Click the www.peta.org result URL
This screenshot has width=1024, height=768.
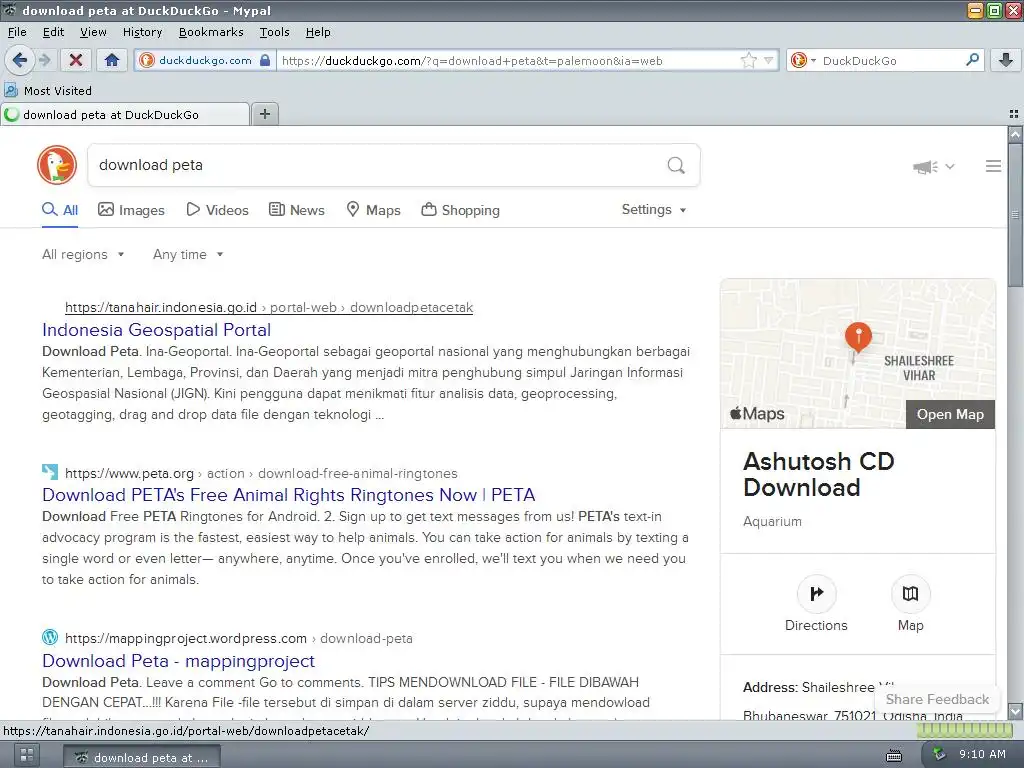[261, 473]
